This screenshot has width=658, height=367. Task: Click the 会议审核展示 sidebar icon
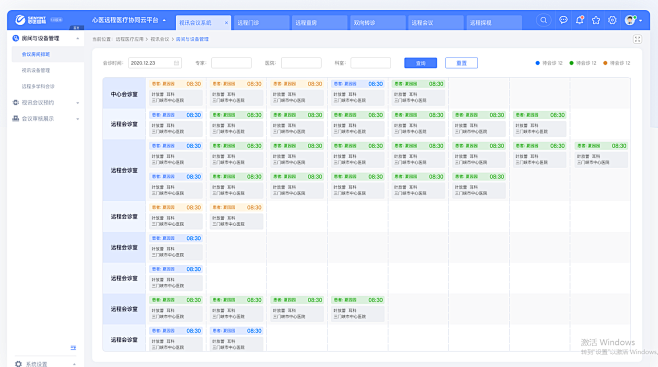[x=16, y=119]
